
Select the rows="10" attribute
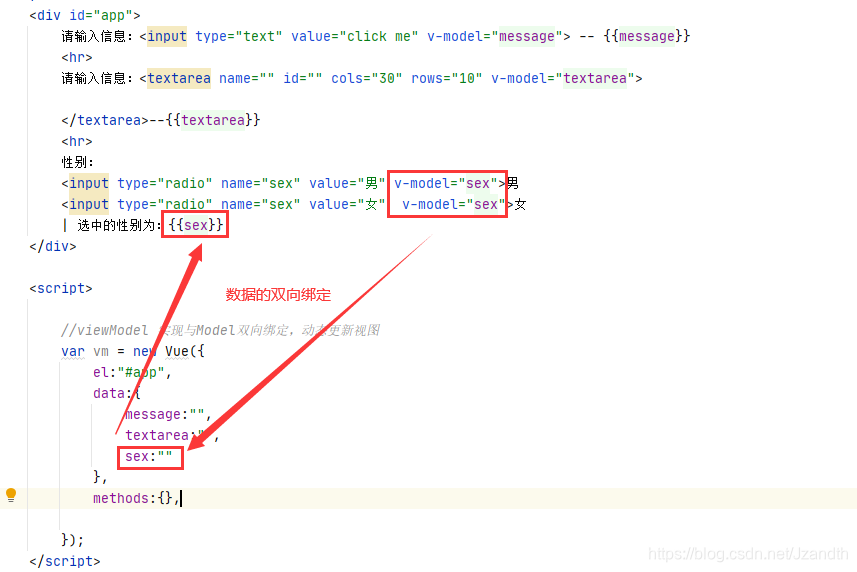[x=447, y=79]
